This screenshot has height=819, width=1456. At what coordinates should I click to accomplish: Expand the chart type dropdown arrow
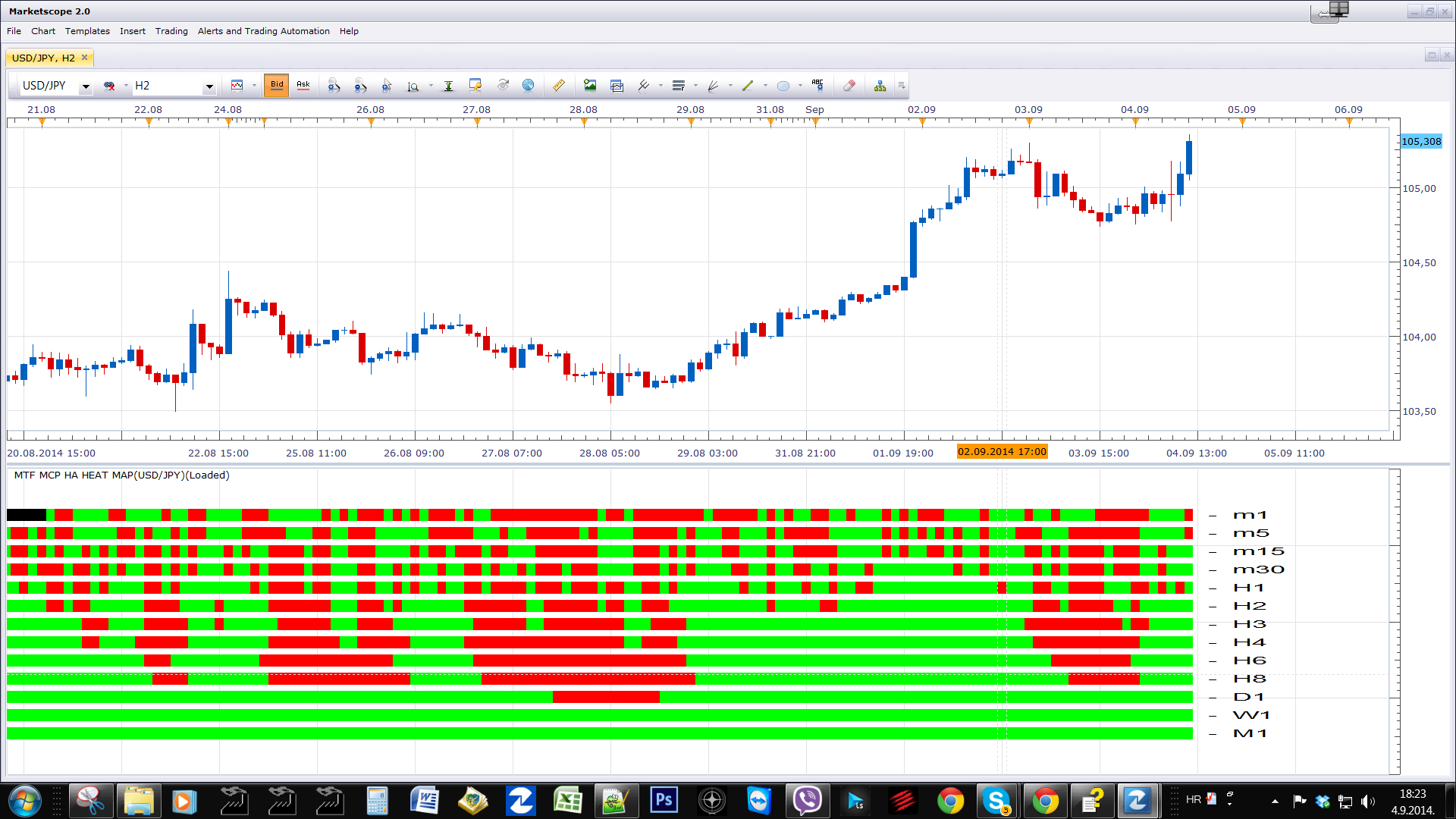(x=254, y=86)
